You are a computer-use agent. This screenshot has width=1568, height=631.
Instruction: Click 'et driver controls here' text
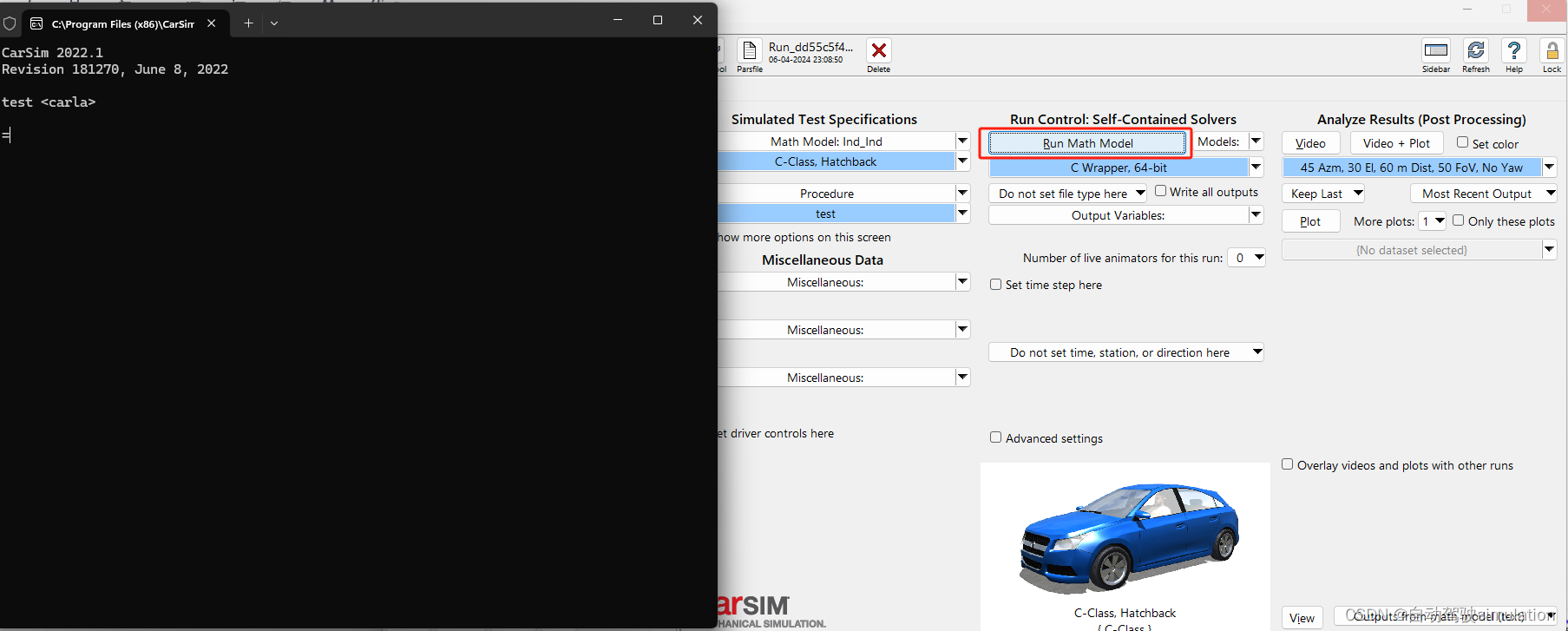tap(776, 433)
